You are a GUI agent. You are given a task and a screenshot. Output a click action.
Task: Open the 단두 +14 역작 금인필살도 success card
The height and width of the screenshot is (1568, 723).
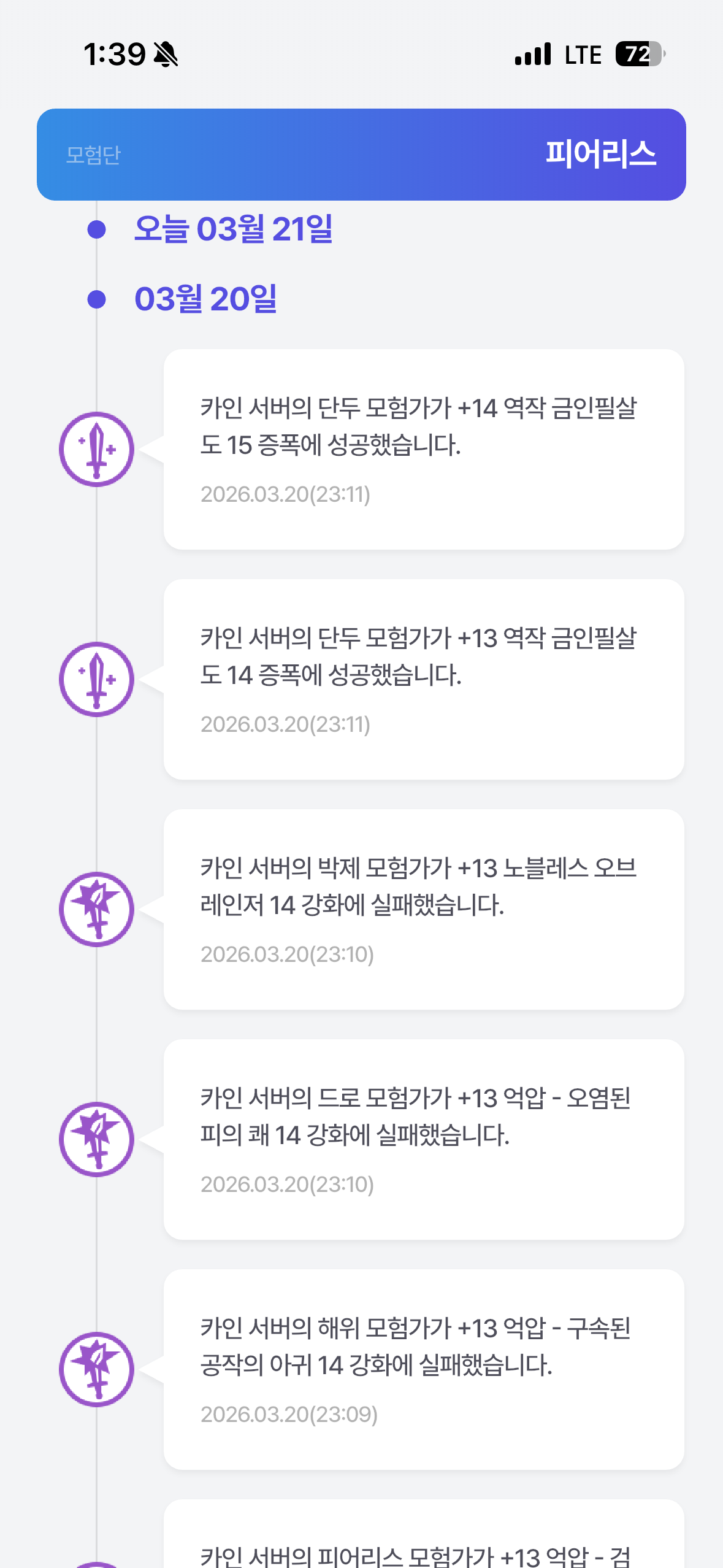point(423,450)
